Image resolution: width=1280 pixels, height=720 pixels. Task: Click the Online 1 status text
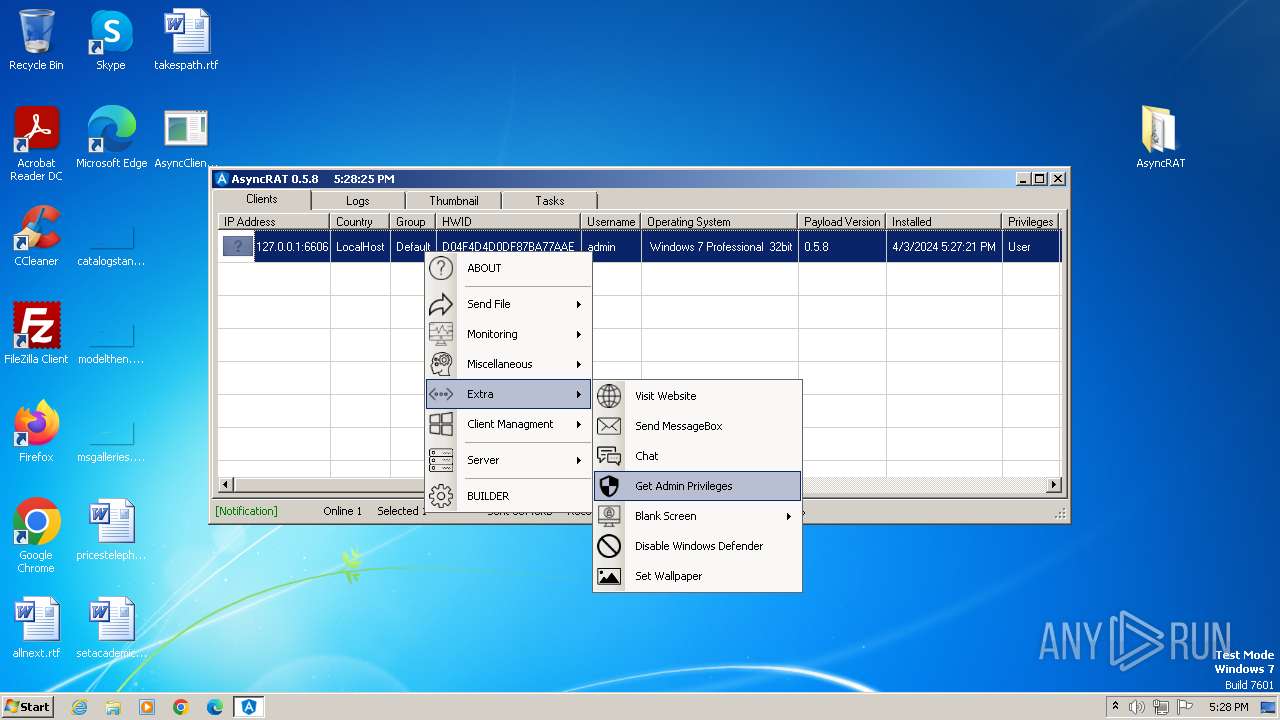(343, 511)
